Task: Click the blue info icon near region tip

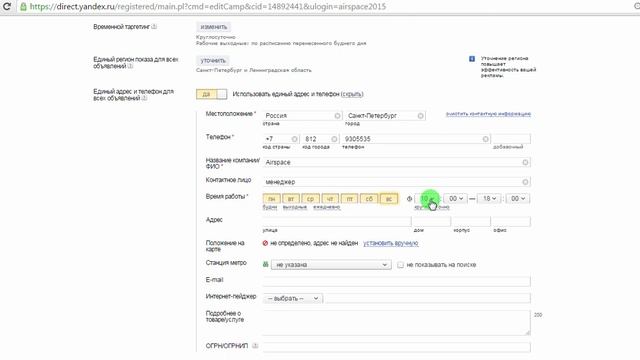Action: (472, 59)
